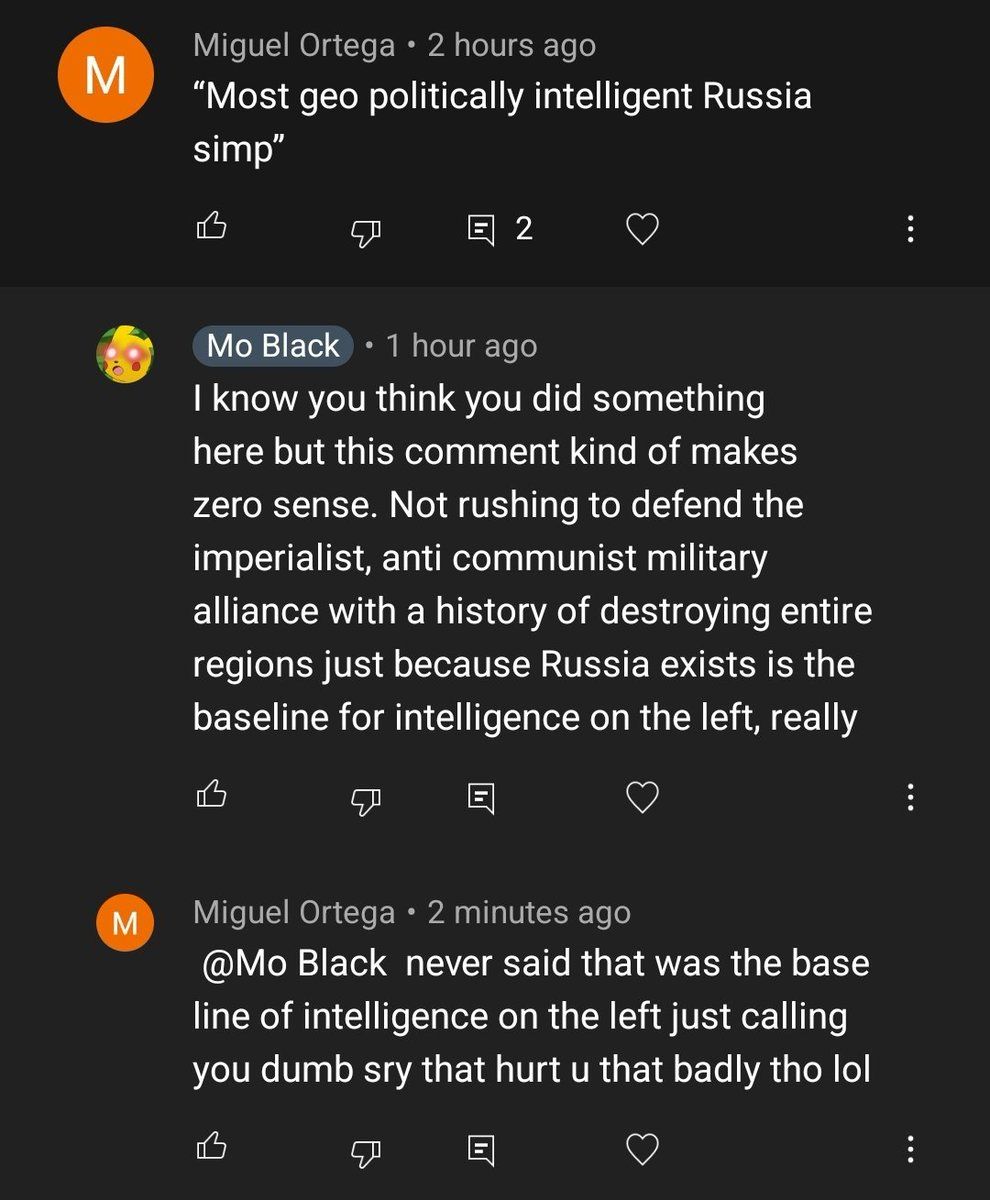Open options menu for top comment

click(x=909, y=229)
